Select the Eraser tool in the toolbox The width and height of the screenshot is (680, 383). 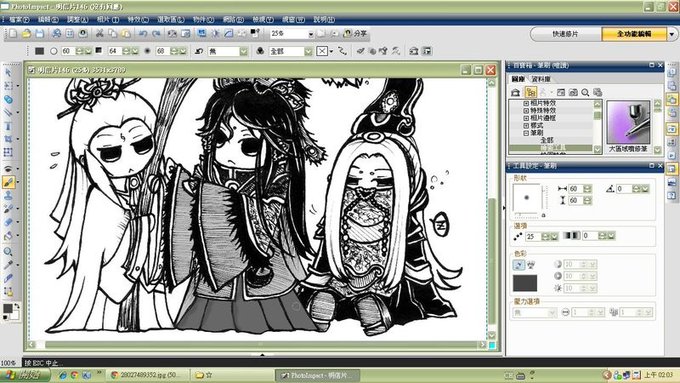pyautogui.click(x=8, y=222)
